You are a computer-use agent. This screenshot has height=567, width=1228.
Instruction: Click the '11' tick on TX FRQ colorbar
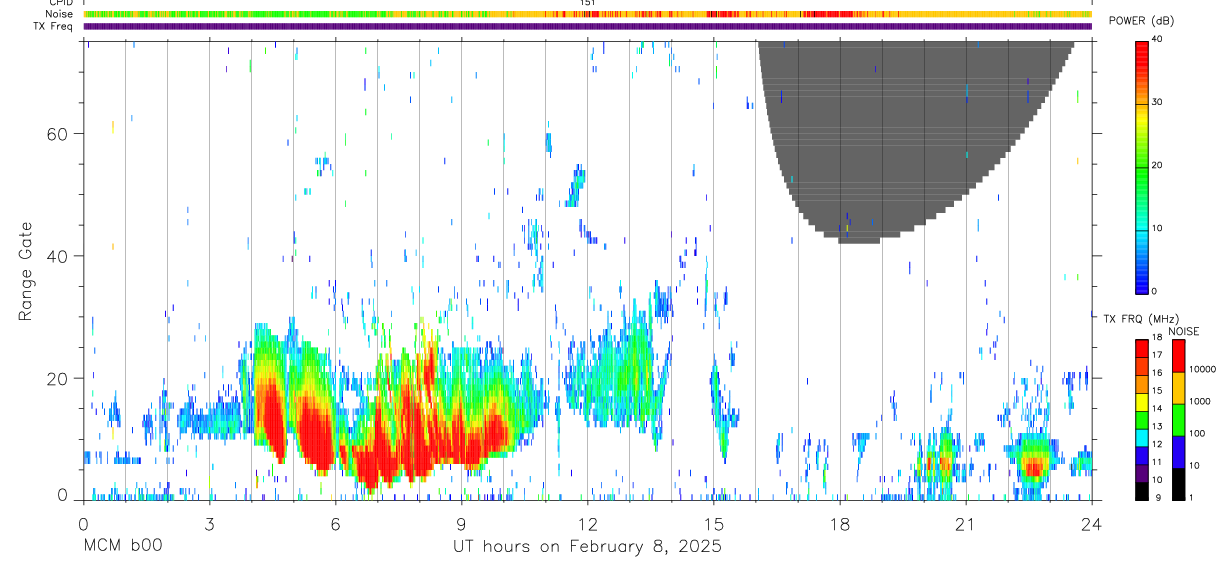coord(1159,461)
